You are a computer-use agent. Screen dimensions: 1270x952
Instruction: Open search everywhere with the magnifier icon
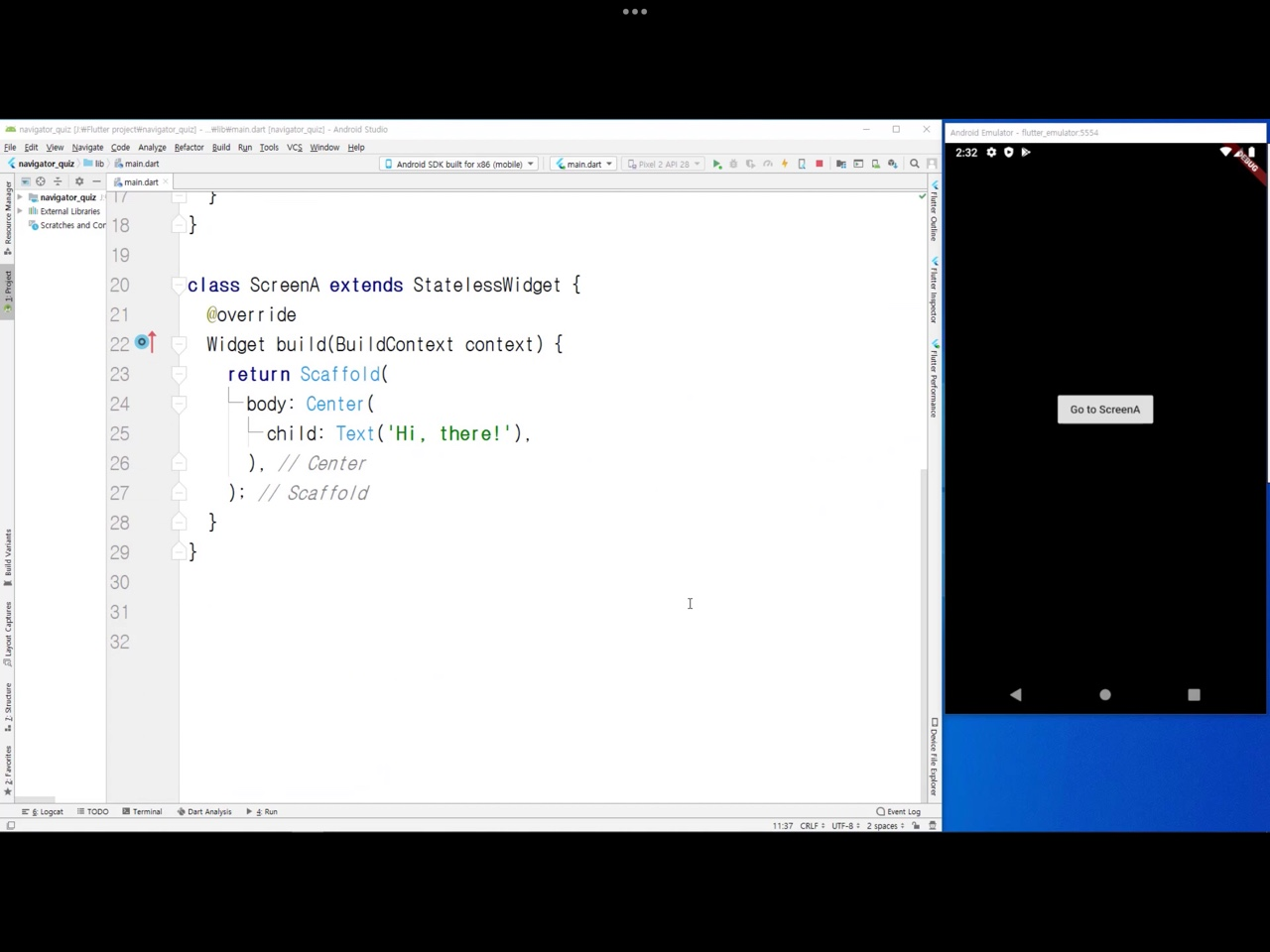click(914, 164)
